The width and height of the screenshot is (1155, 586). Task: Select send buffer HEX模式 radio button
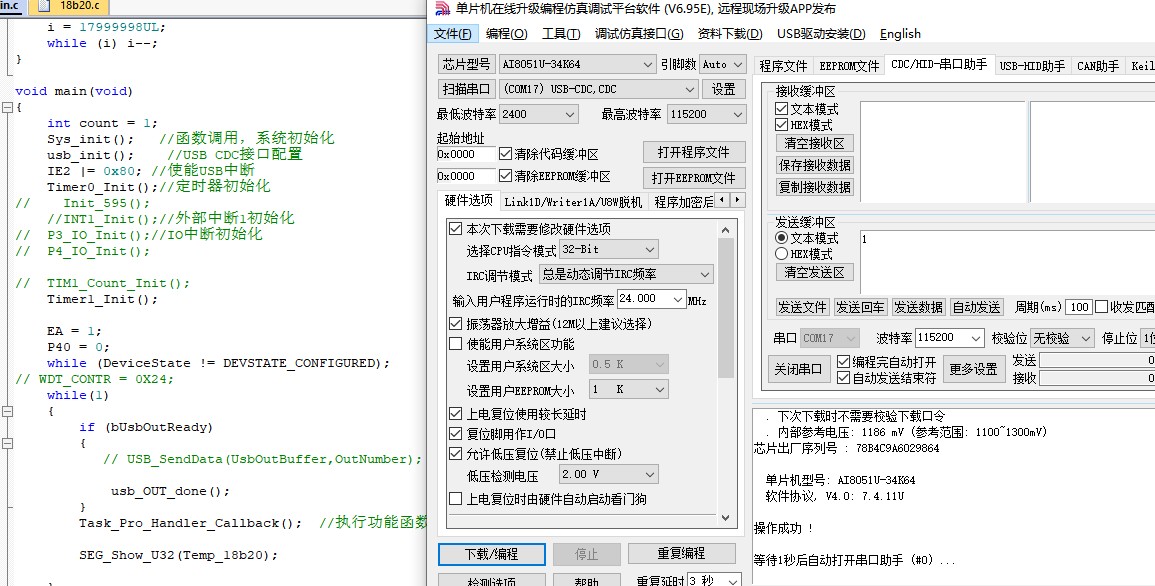click(x=782, y=254)
